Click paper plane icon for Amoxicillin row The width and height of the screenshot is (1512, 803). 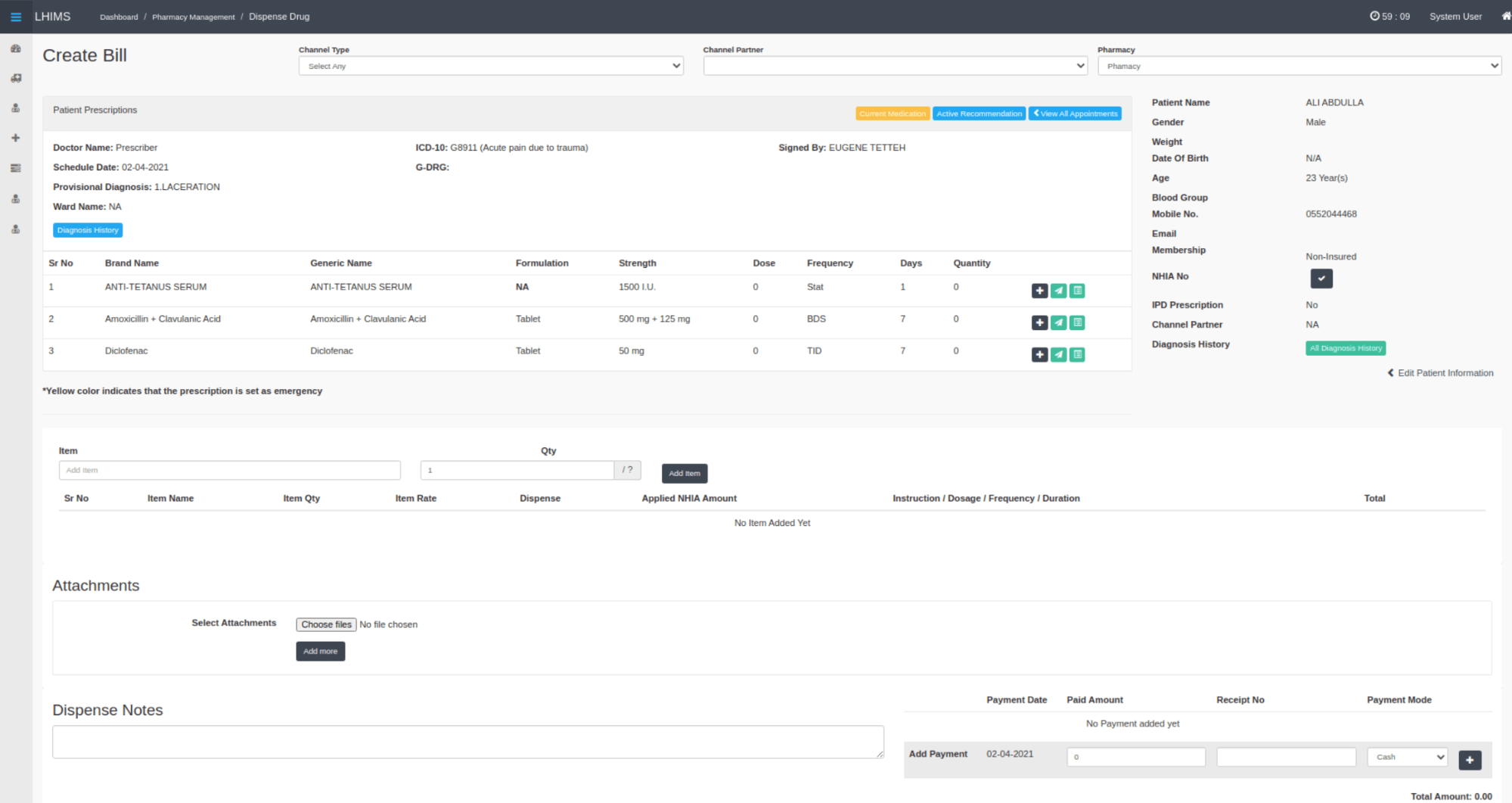pyautogui.click(x=1058, y=322)
